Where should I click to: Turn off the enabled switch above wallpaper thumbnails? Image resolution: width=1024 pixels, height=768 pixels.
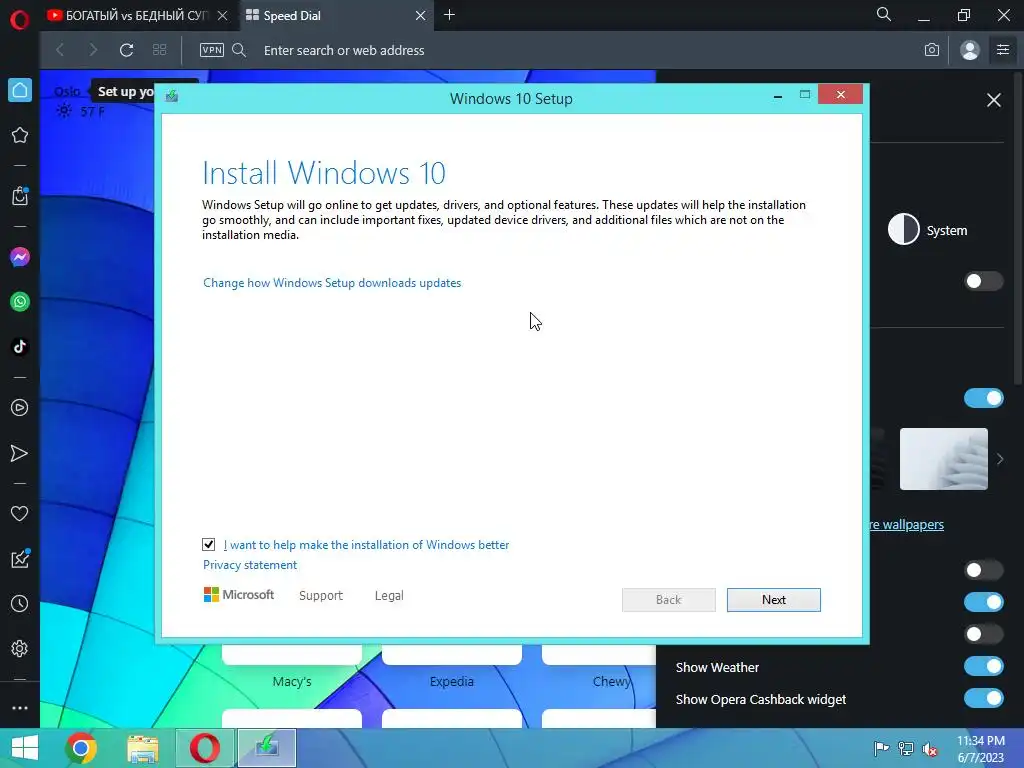984,398
